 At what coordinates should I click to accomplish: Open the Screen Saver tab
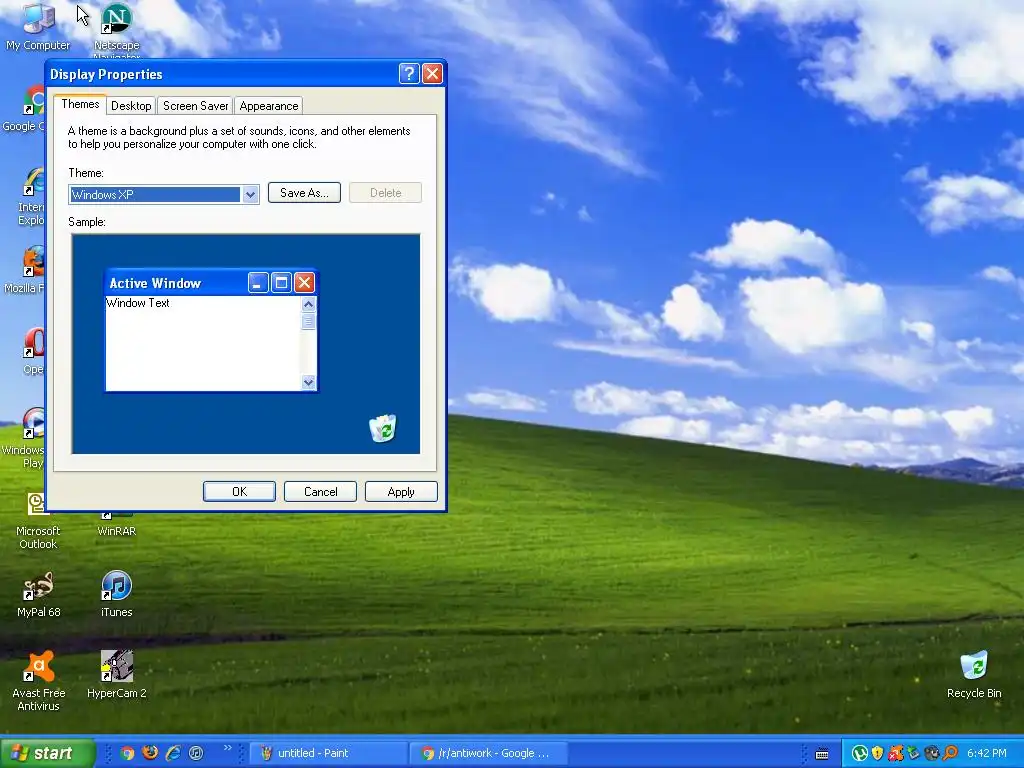coord(195,106)
